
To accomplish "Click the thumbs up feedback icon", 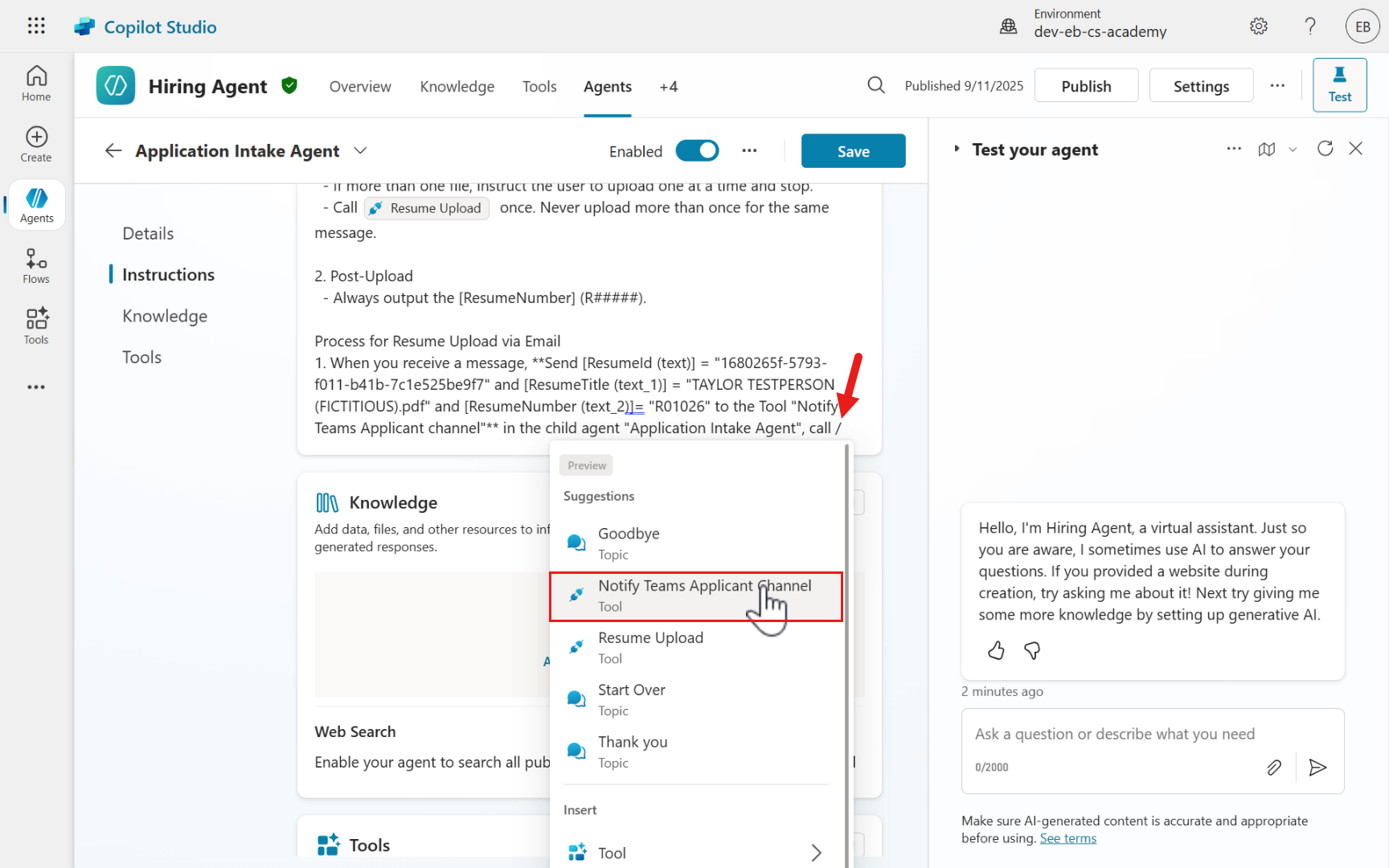I will pyautogui.click(x=996, y=650).
